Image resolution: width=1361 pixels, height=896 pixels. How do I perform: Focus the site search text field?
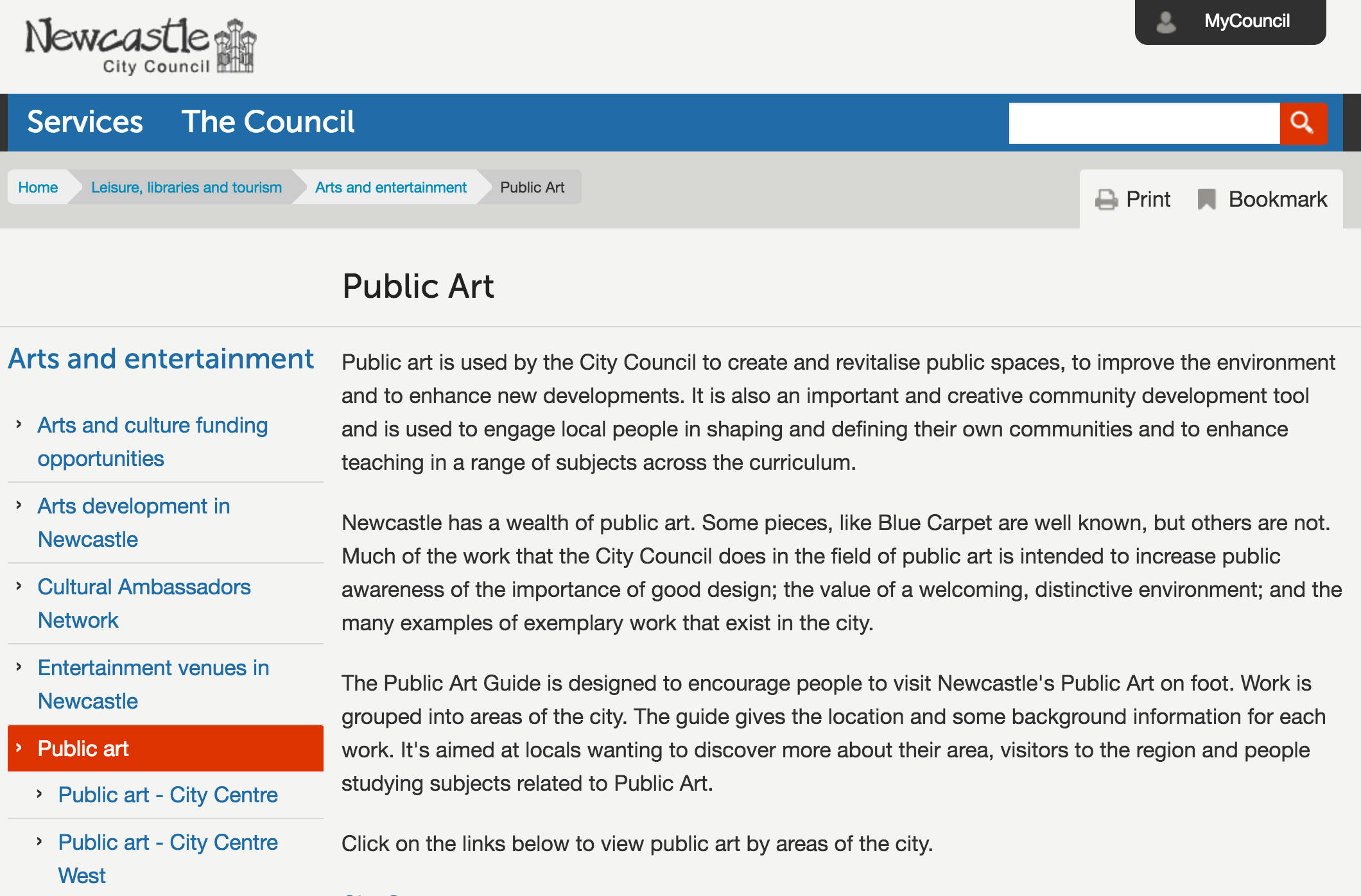click(x=1143, y=123)
